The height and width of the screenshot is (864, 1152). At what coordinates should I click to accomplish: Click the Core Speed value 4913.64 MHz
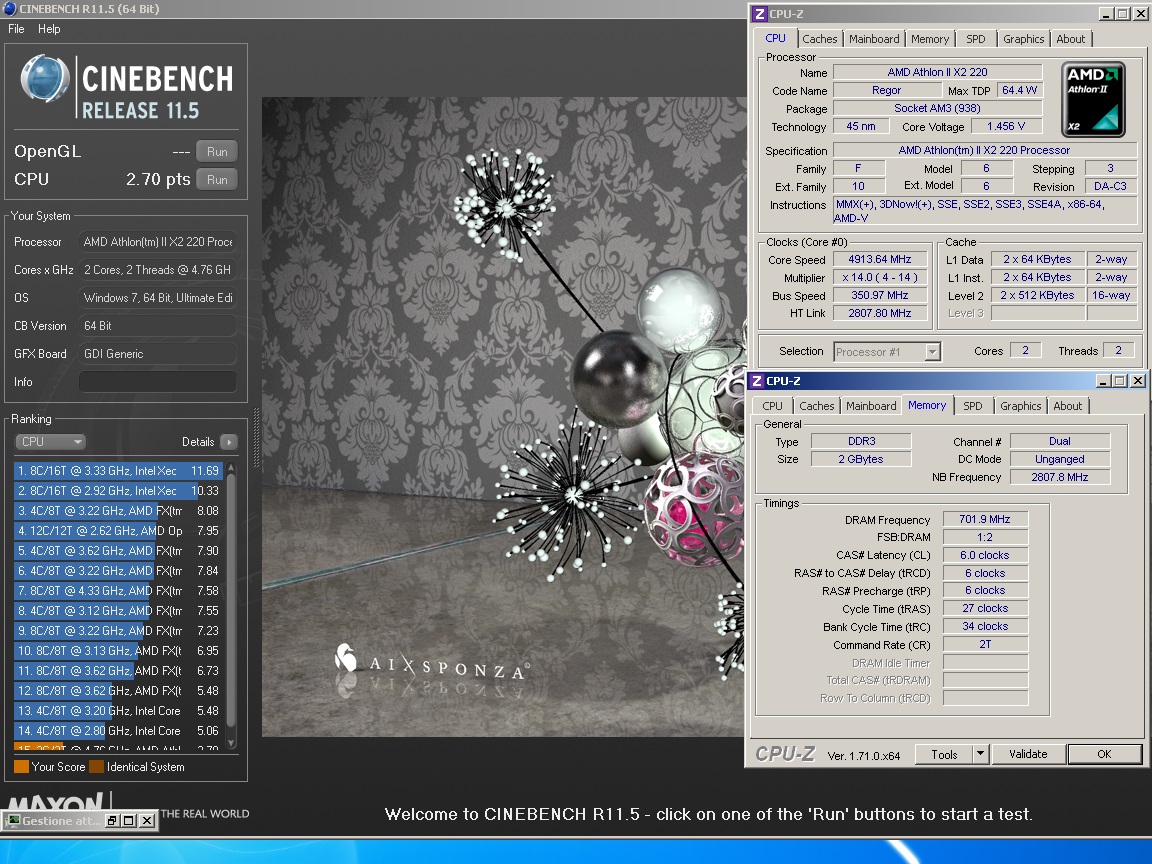879,259
